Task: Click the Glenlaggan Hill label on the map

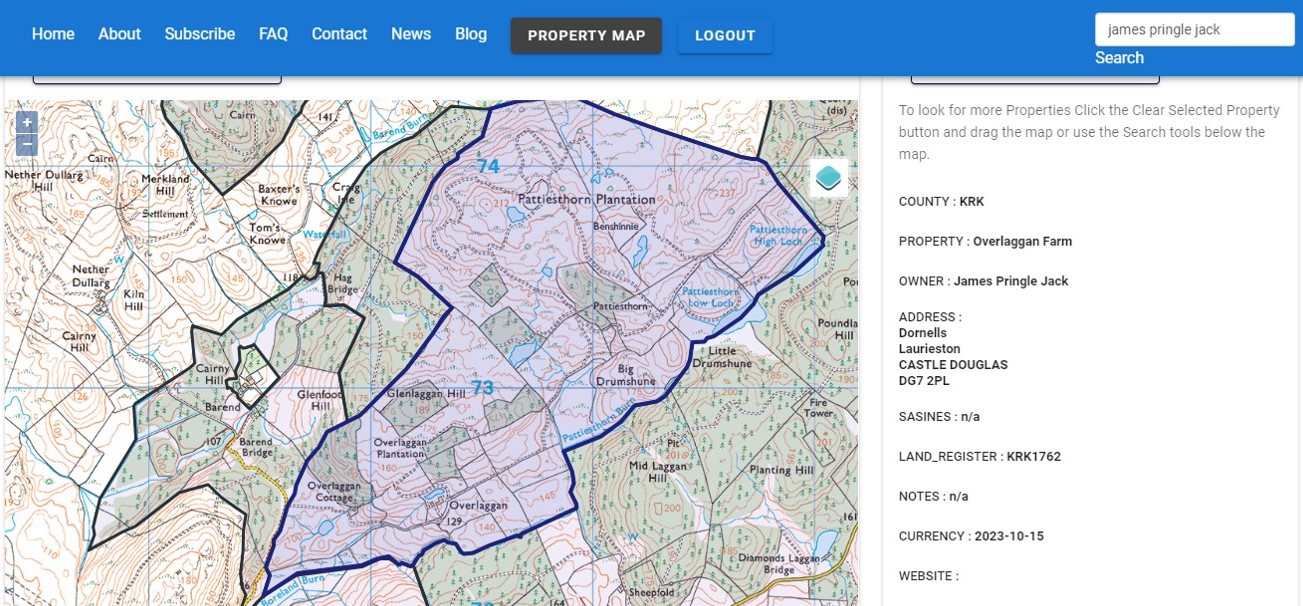Action: pyautogui.click(x=426, y=394)
